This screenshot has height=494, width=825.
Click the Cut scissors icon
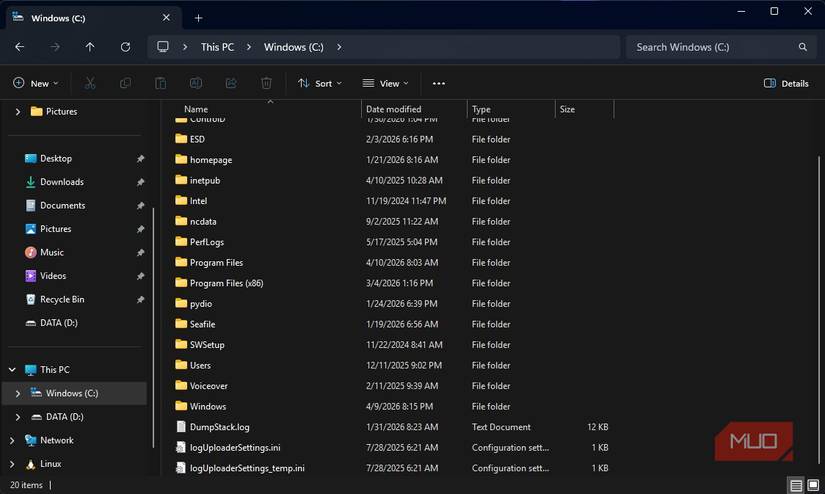pos(90,83)
